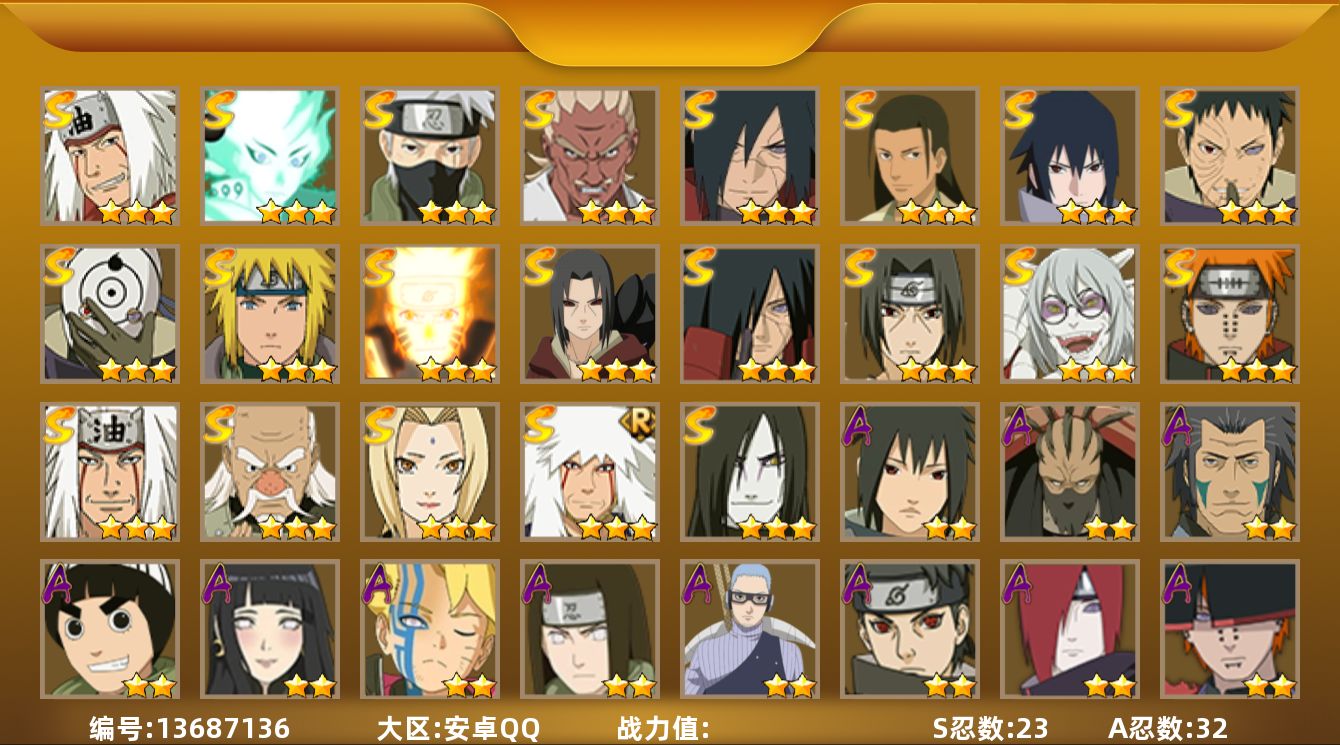Tap Rock Lee's grinning bowl-cut A-rank portrait
The width and height of the screenshot is (1340, 745).
pos(110,629)
